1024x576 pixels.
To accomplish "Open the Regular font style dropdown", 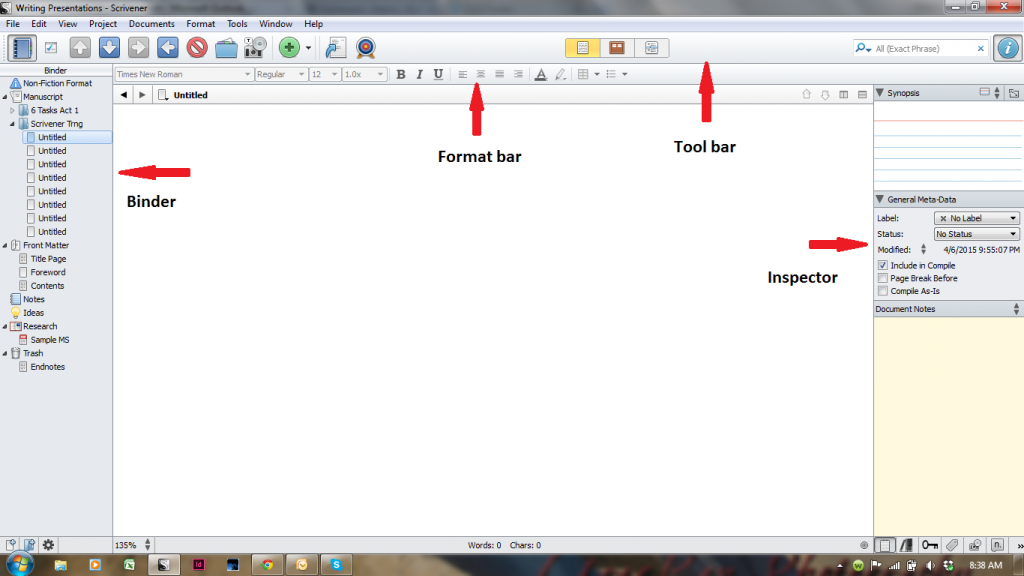I will point(281,74).
